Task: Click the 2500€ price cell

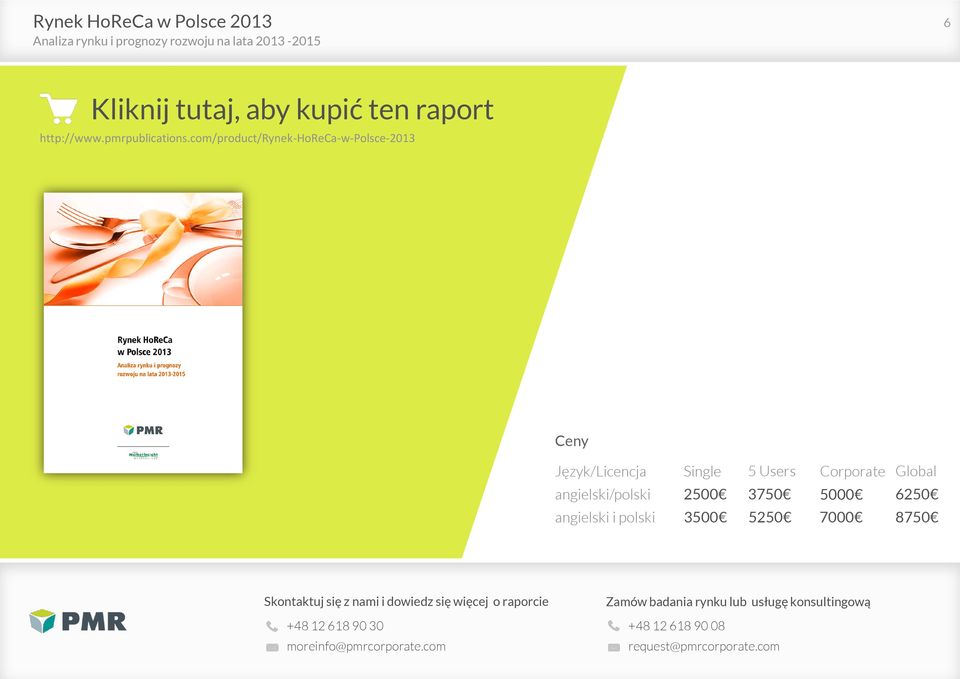Action: coord(705,494)
